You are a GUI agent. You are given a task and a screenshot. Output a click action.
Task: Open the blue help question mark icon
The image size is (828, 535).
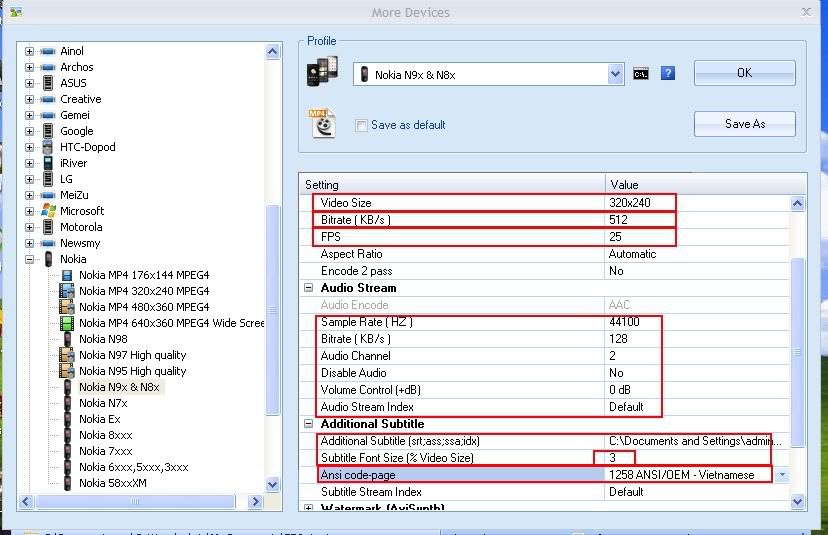[x=667, y=73]
